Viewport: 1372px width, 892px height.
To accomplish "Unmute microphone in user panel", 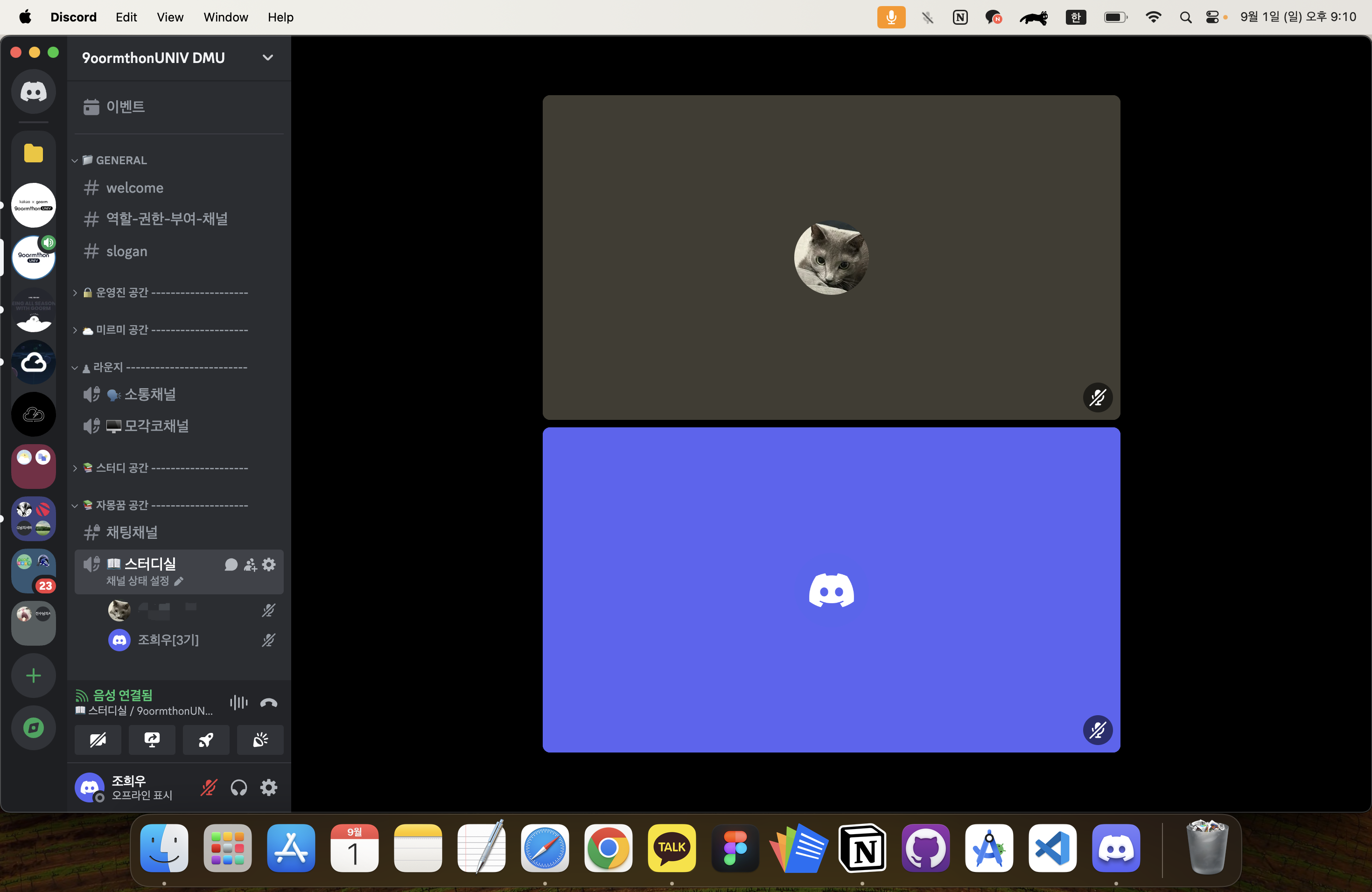I will (x=209, y=787).
